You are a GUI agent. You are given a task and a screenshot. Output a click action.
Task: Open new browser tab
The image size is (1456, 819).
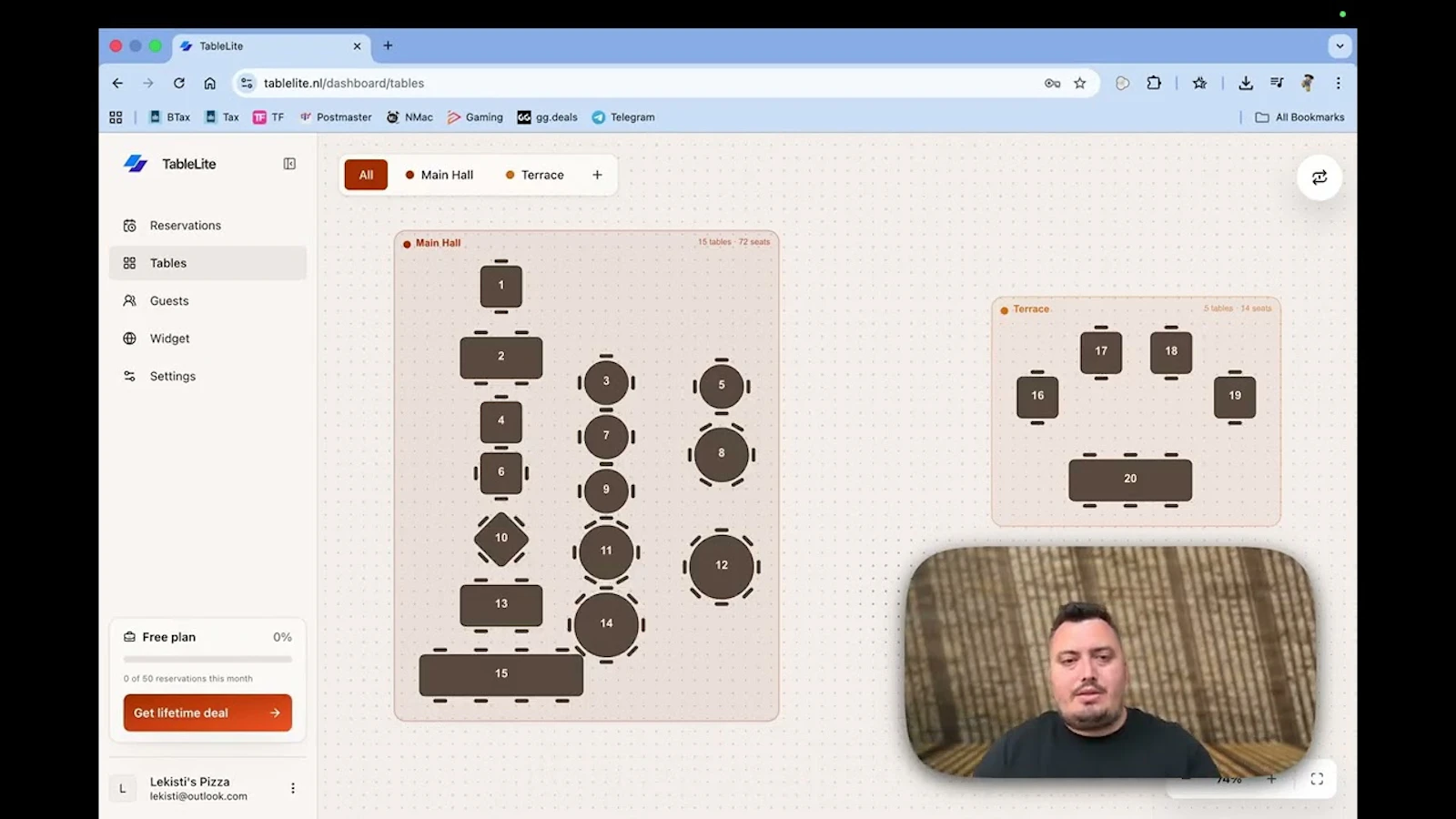pyautogui.click(x=388, y=45)
